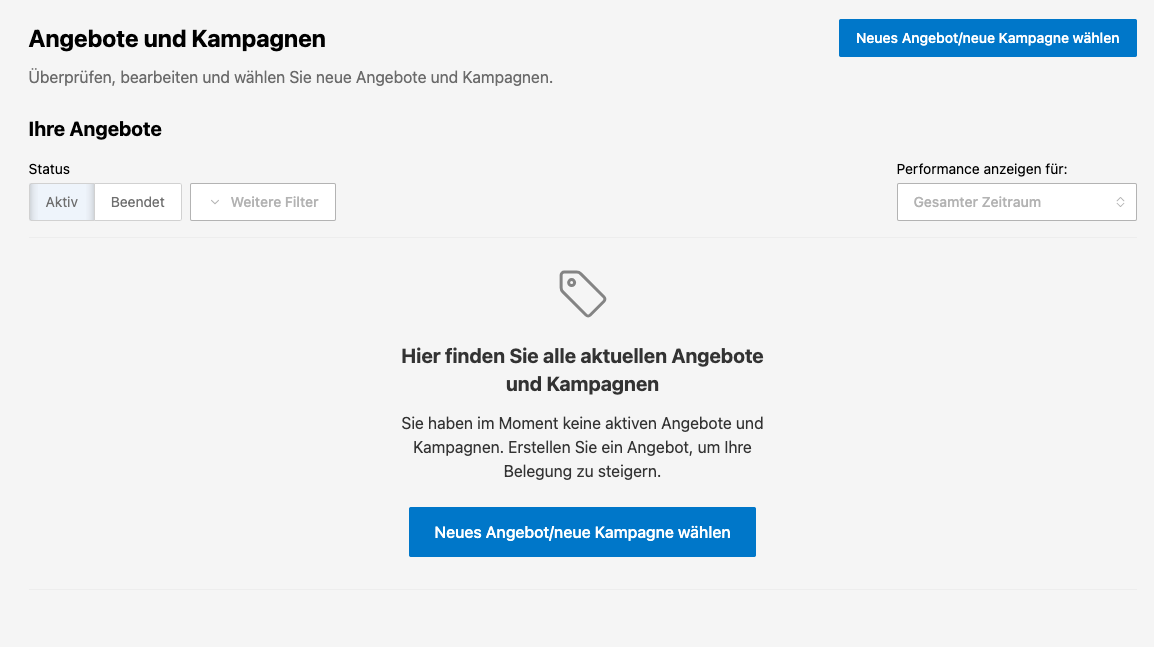Click the divider line beneath the empty state

pos(582,590)
